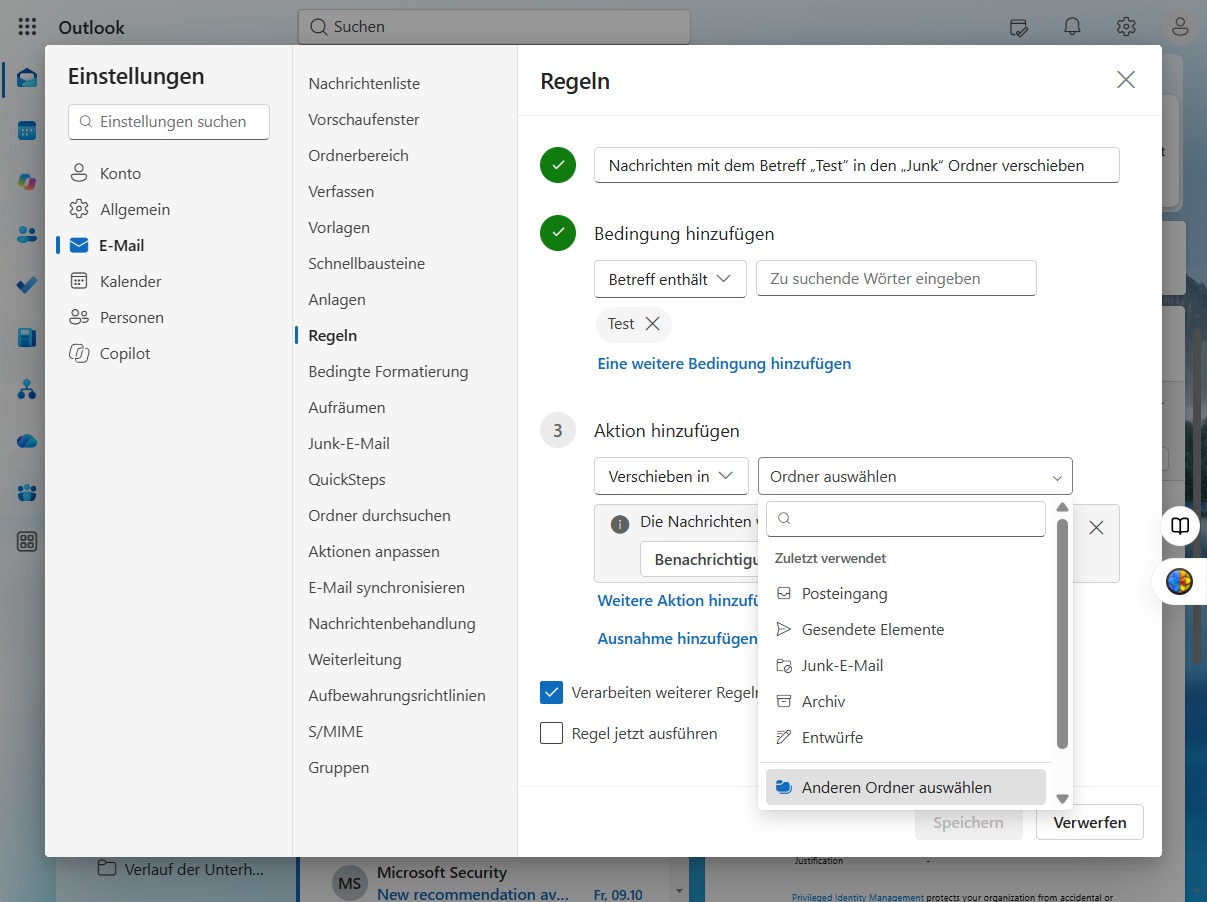Open the Teams app in left rail
The height and width of the screenshot is (902, 1207).
click(x=27, y=492)
